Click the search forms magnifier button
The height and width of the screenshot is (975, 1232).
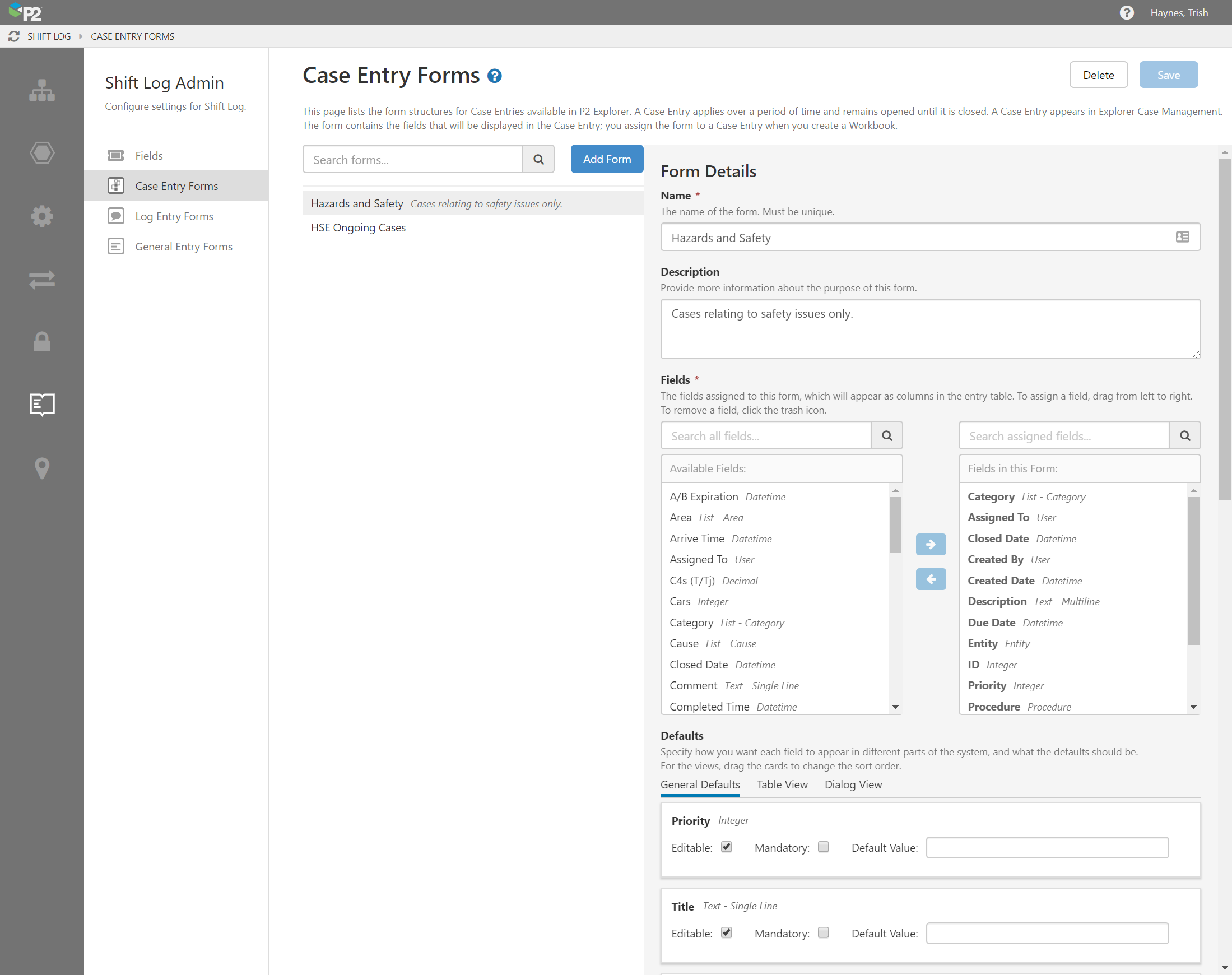(x=538, y=160)
